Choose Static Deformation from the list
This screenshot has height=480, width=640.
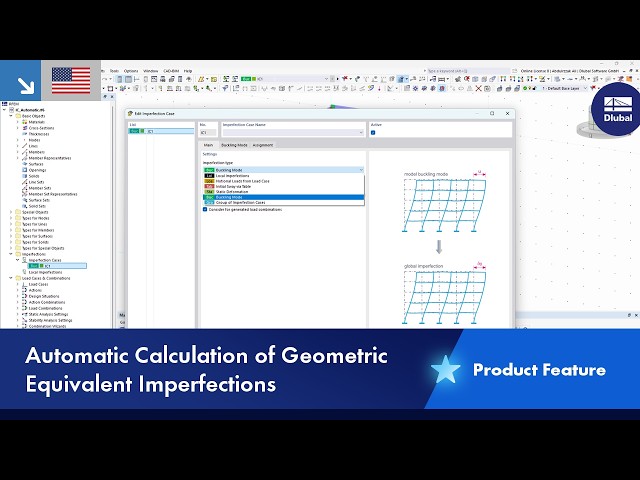[283, 191]
